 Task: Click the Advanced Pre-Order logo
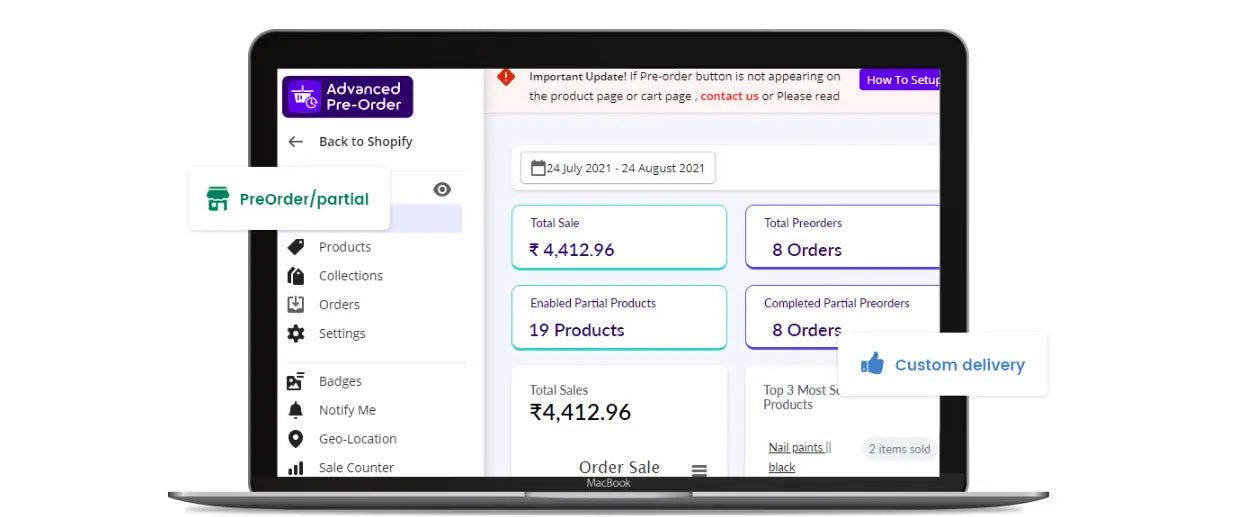[x=347, y=97]
